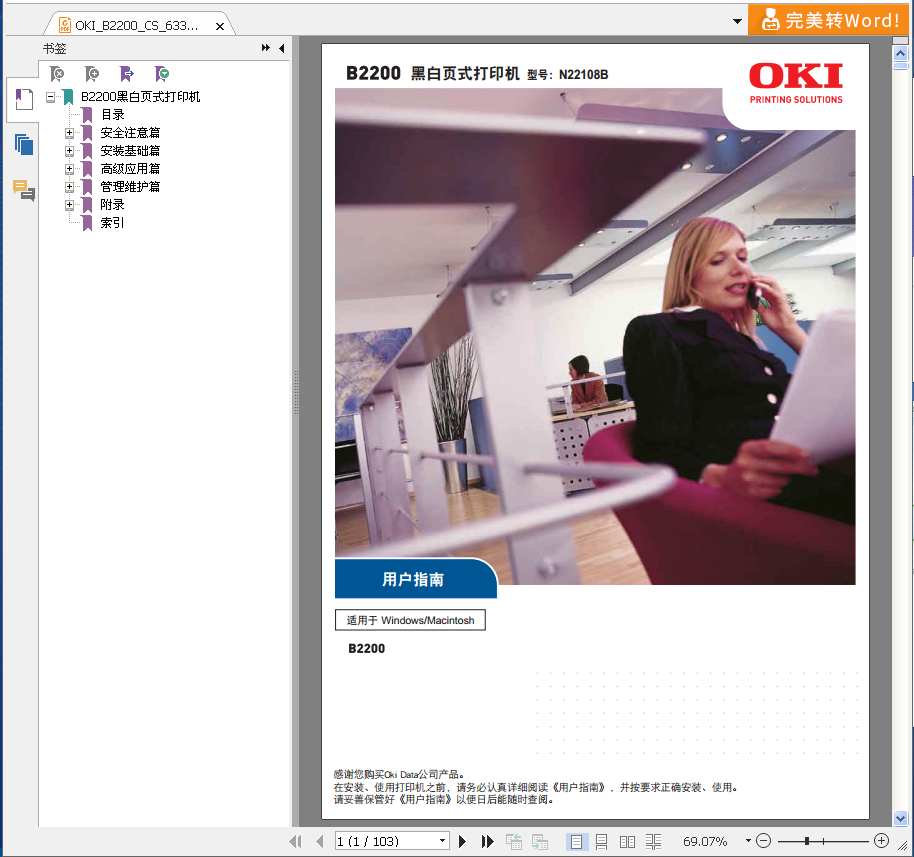This screenshot has width=914, height=857.
Task: Select single page layout
Action: 576,841
